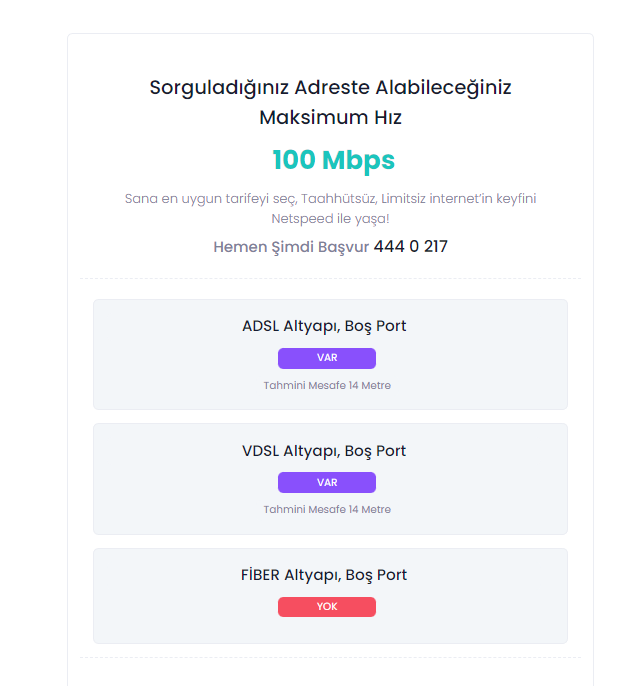
Task: Click the dashed divider below the FİBER card
Action: pos(330,657)
